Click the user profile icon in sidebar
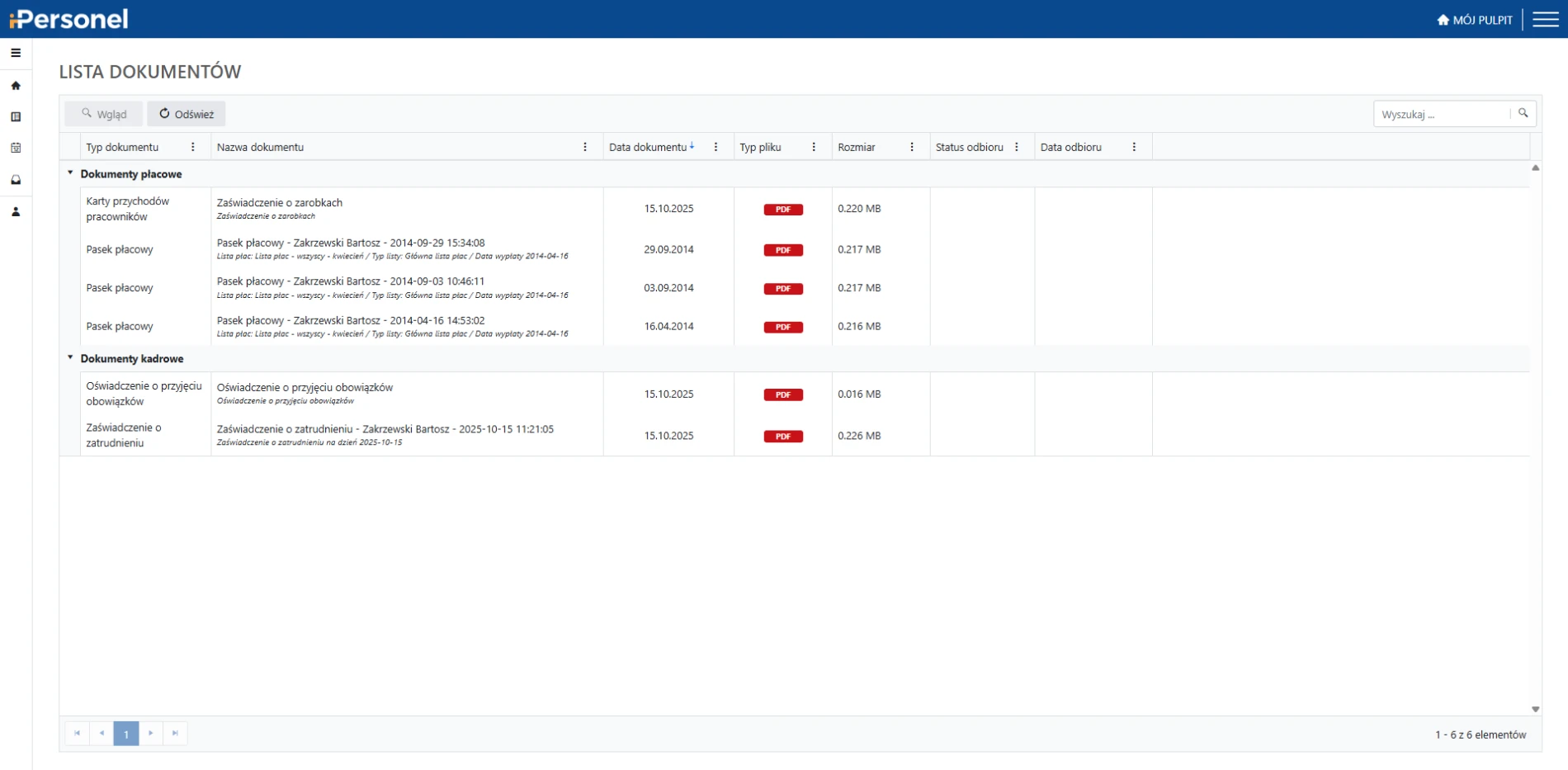Screen dimensions: 1568x770 [x=16, y=212]
